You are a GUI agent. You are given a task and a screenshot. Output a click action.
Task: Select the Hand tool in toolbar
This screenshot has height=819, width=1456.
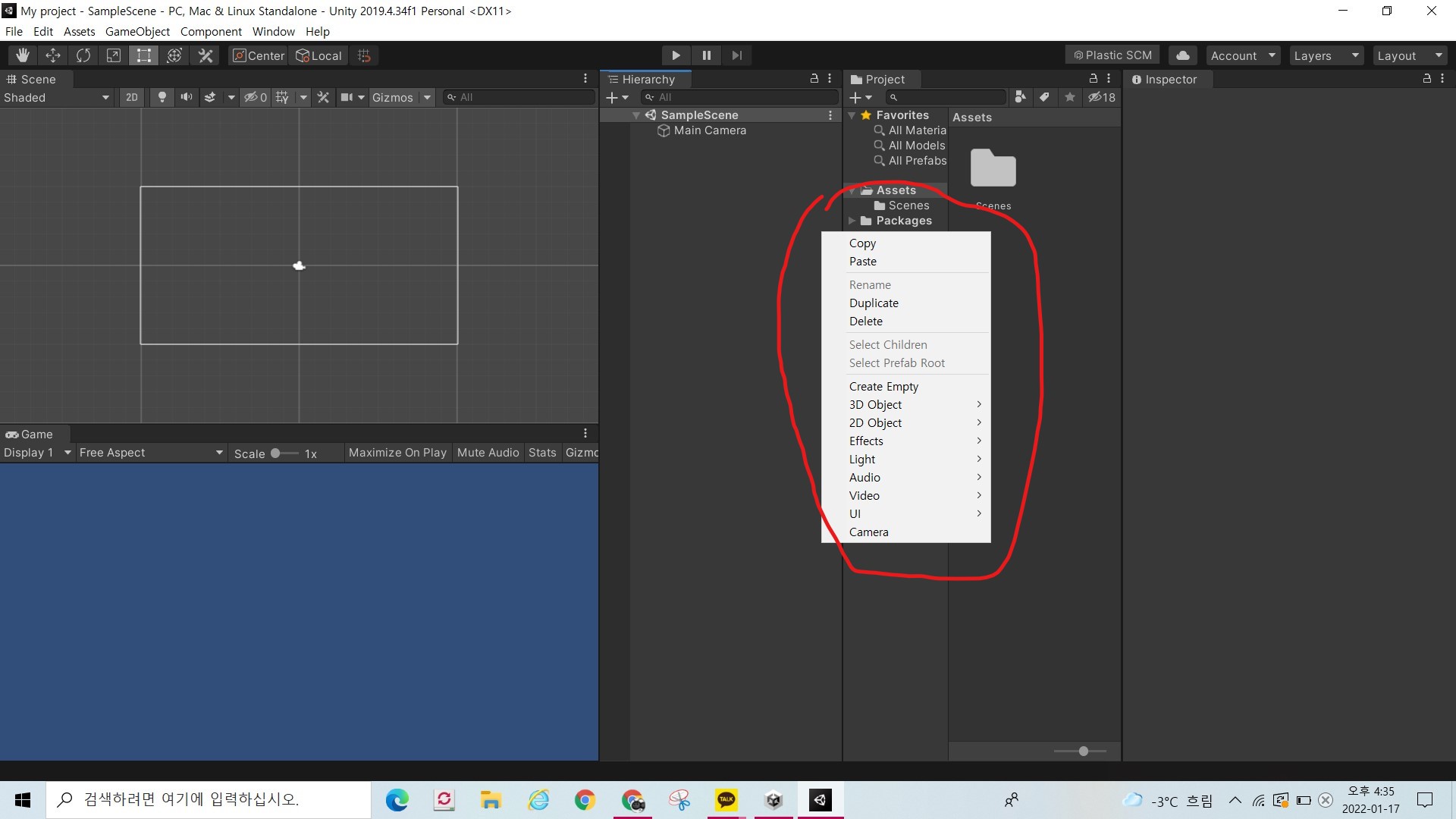point(23,55)
